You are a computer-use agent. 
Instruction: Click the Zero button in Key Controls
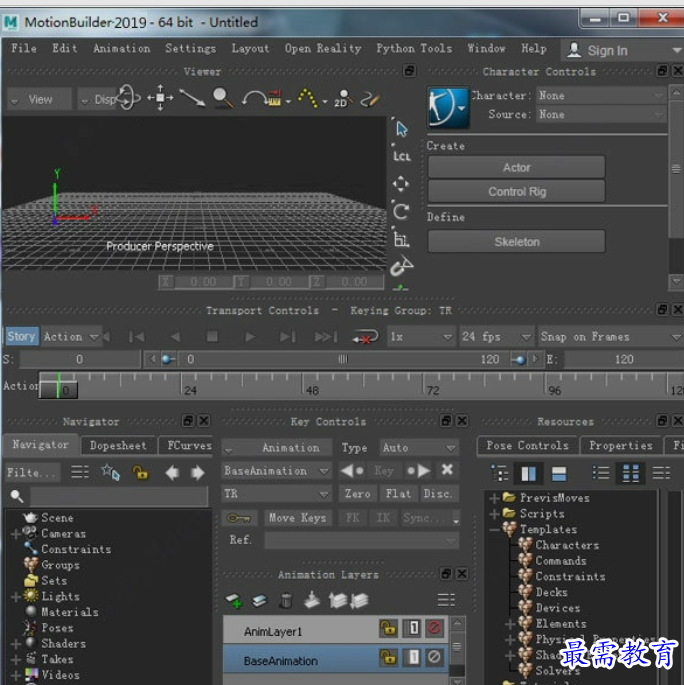click(357, 494)
